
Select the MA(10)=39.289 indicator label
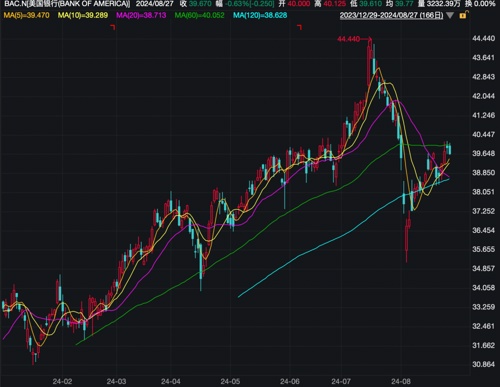pyautogui.click(x=83, y=15)
